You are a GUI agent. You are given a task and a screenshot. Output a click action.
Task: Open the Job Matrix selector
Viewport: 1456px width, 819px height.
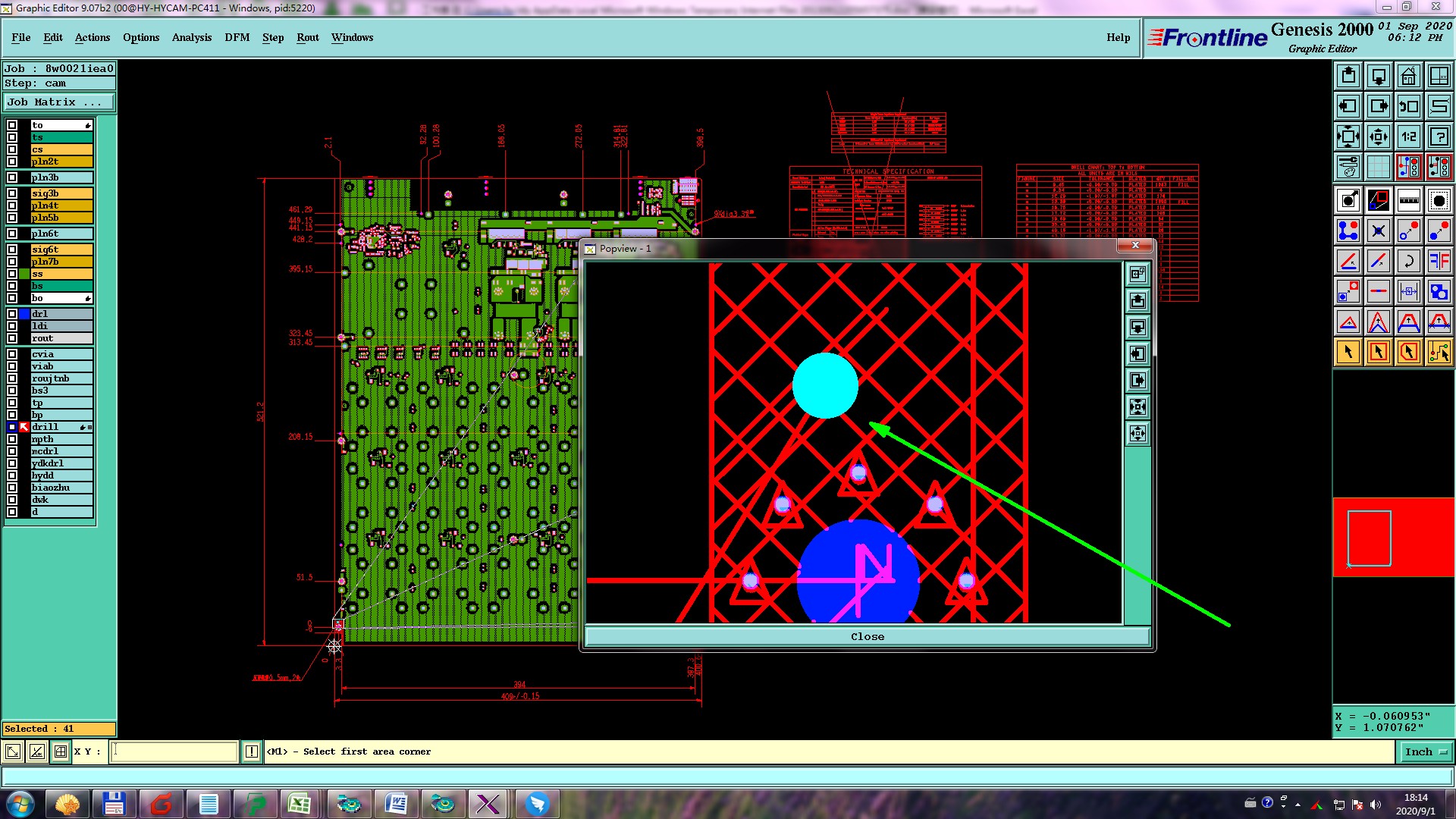click(59, 102)
